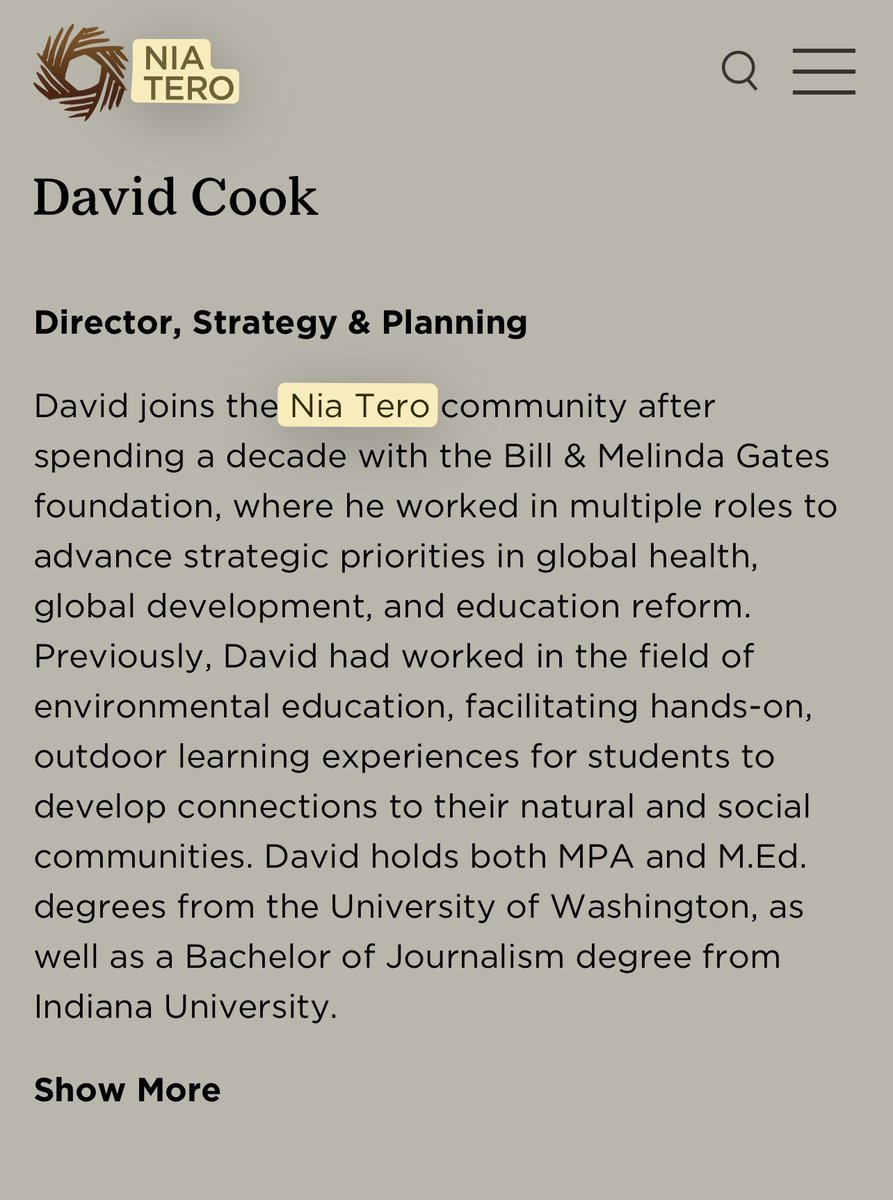
Task: Open the search magnifier icon
Action: coord(740,71)
